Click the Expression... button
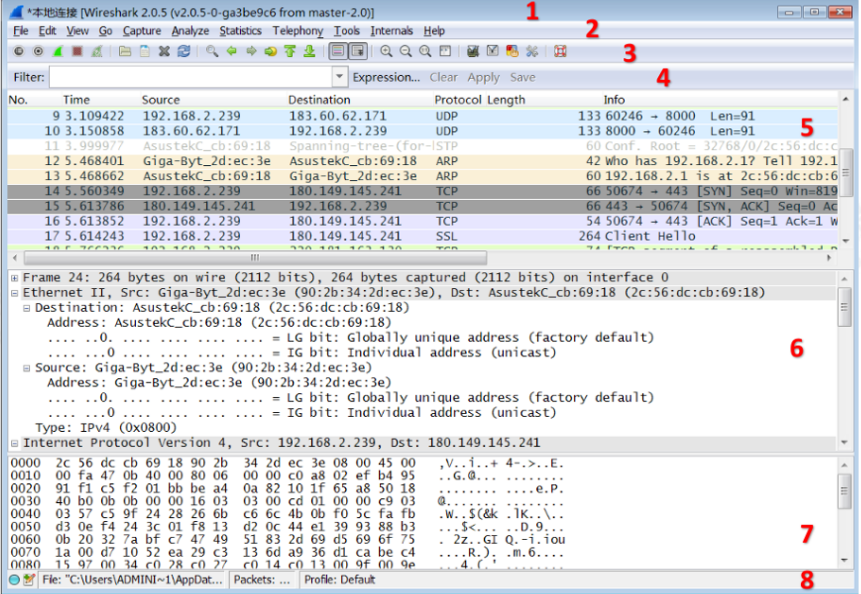Screen dimensions: 861x594 point(386,77)
